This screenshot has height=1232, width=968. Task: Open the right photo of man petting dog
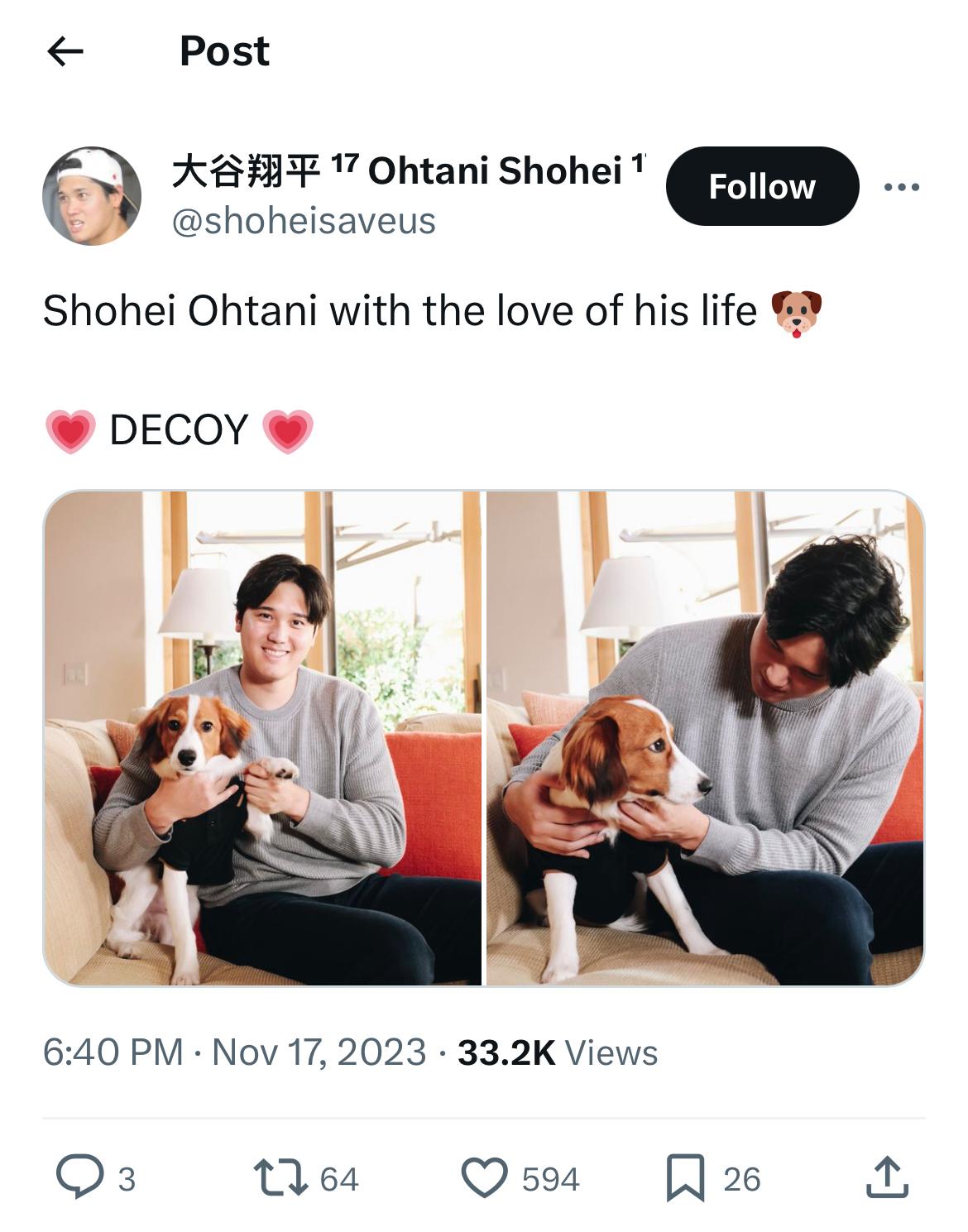pyautogui.click(x=705, y=738)
